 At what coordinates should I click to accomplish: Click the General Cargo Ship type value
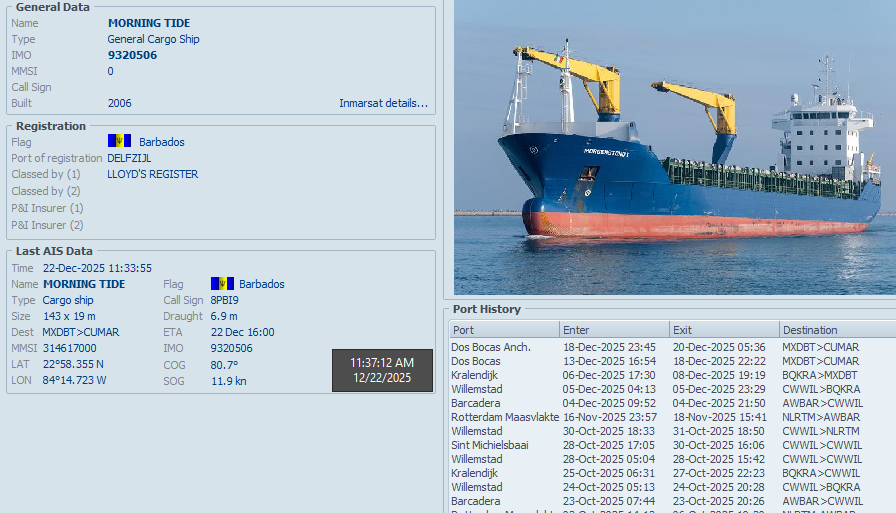(x=153, y=39)
